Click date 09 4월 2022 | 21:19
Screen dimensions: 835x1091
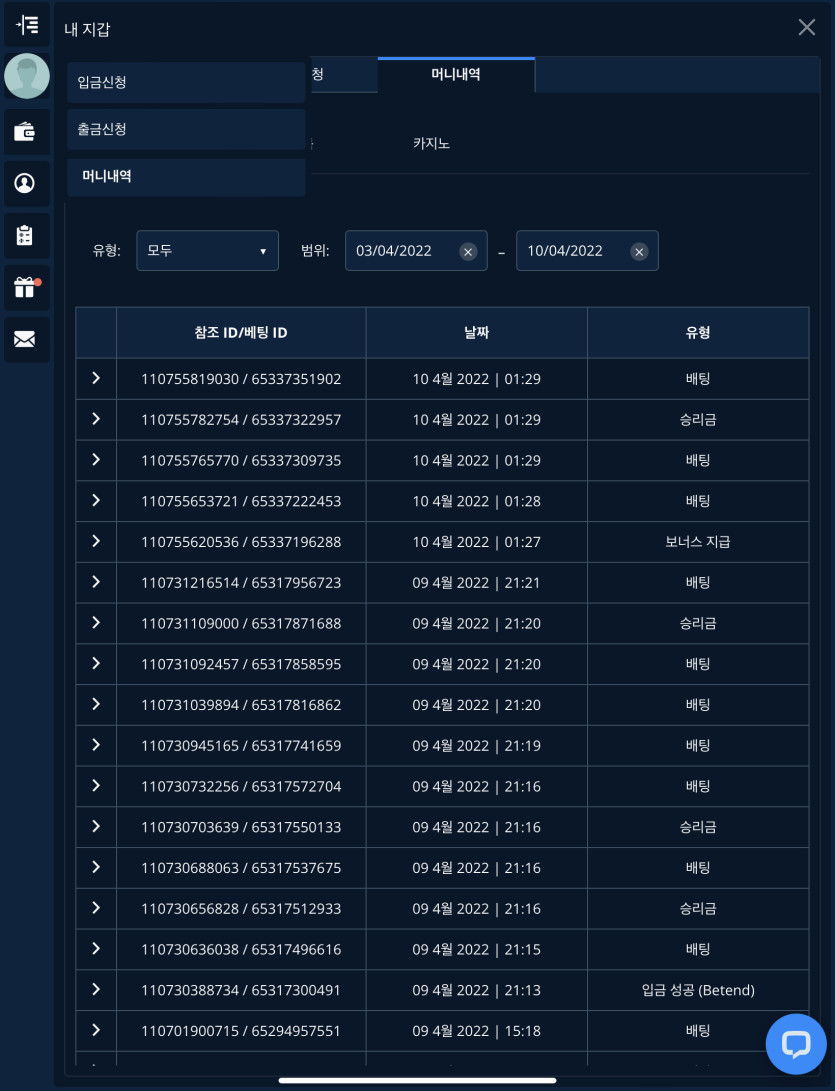click(x=477, y=746)
